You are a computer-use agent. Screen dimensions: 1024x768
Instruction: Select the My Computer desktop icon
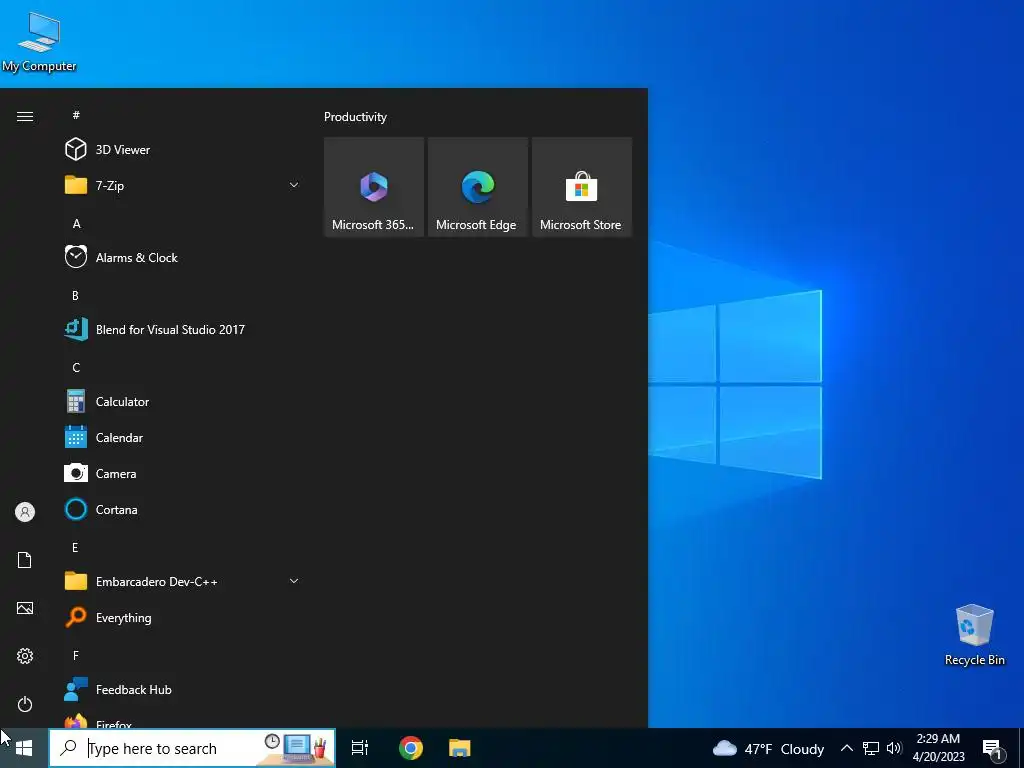pos(39,41)
